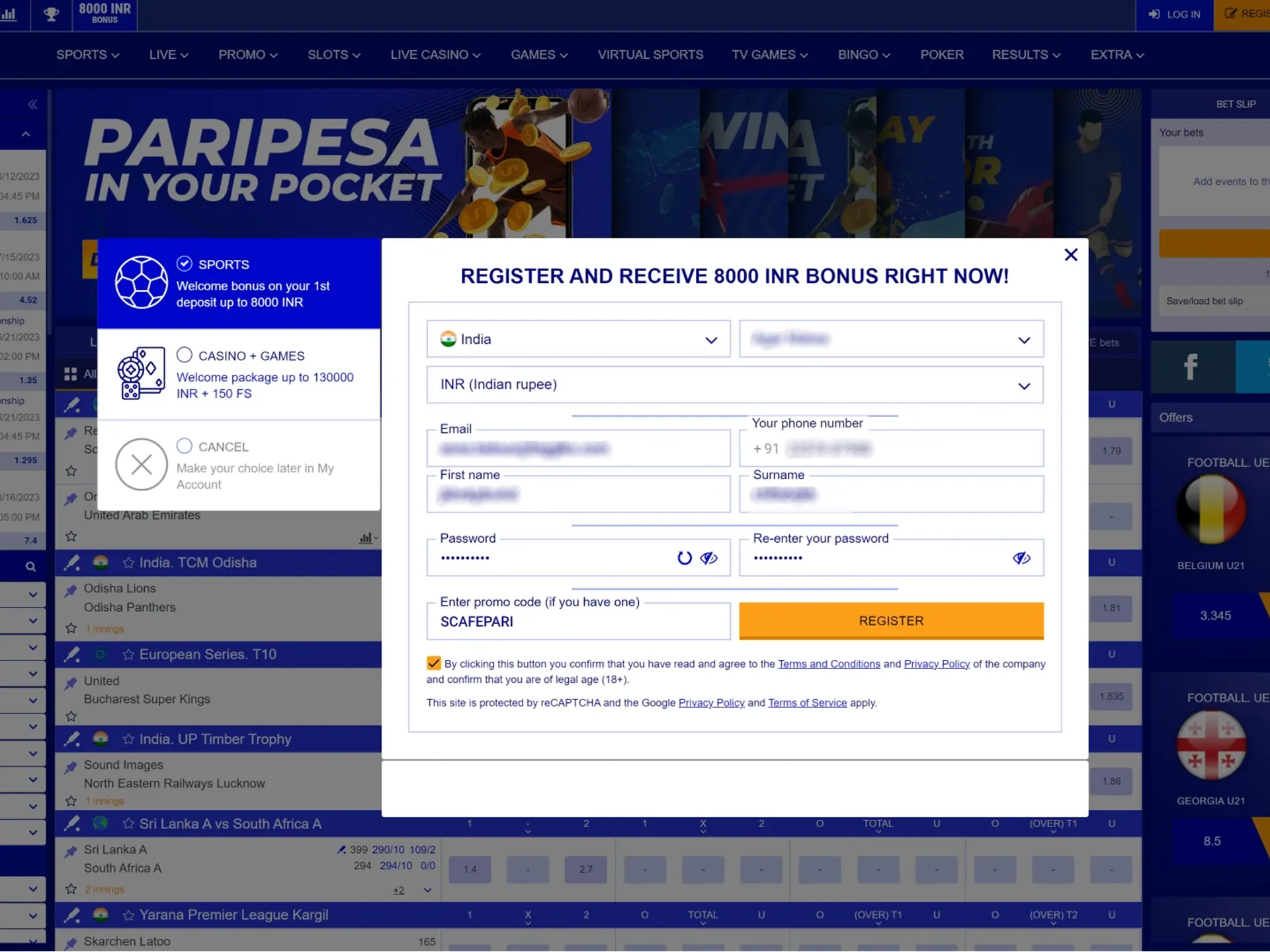1270x952 pixels.
Task: Click the phone number input field
Action: click(x=891, y=449)
